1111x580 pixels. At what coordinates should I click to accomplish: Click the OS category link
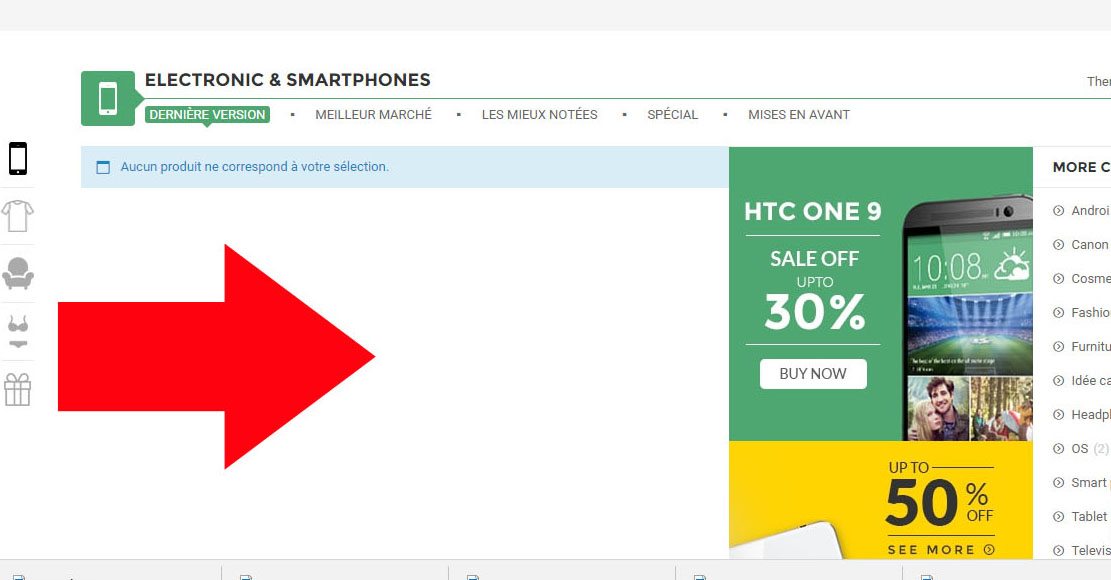point(1079,449)
